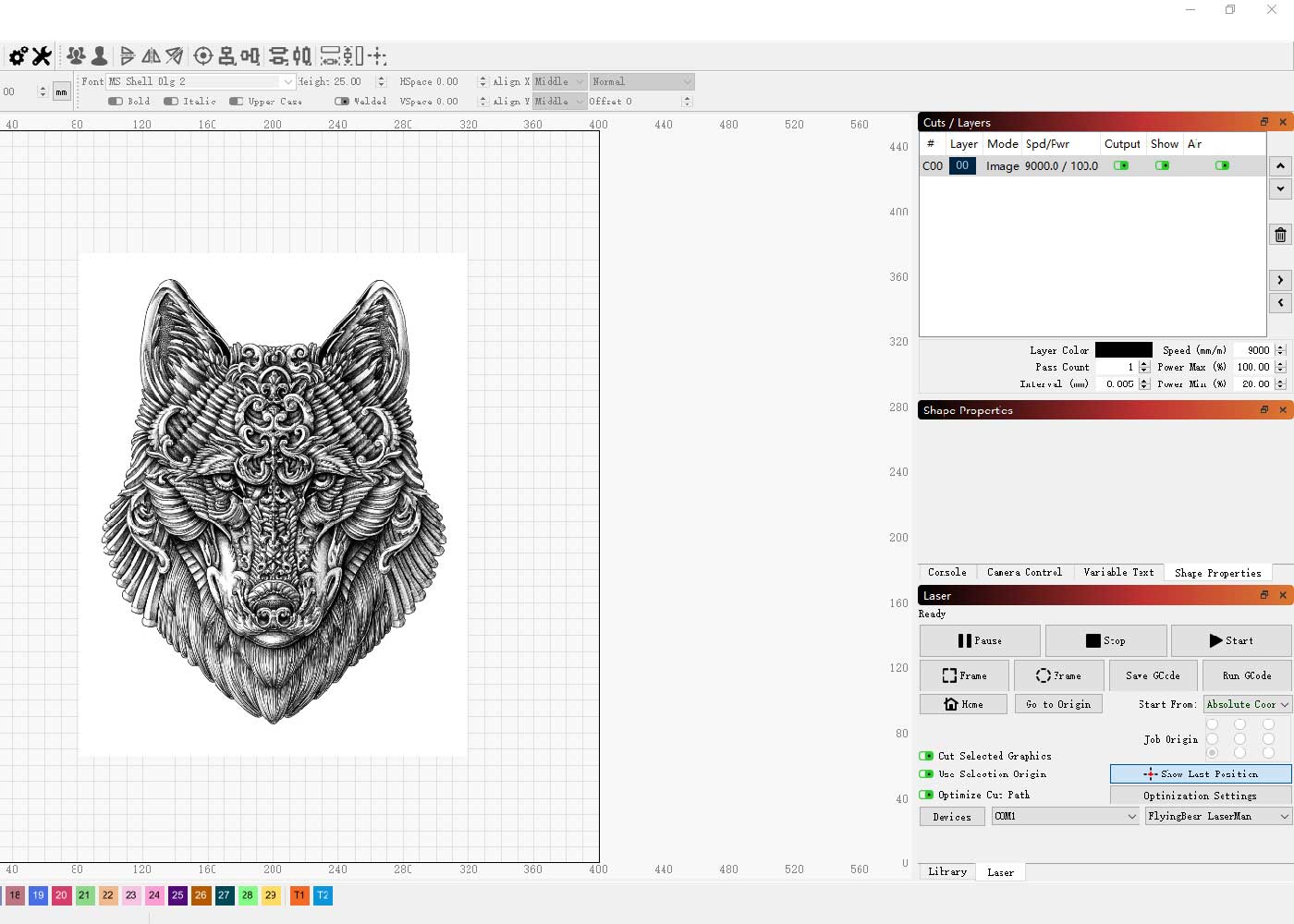Open the Start From dropdown

[x=1247, y=704]
